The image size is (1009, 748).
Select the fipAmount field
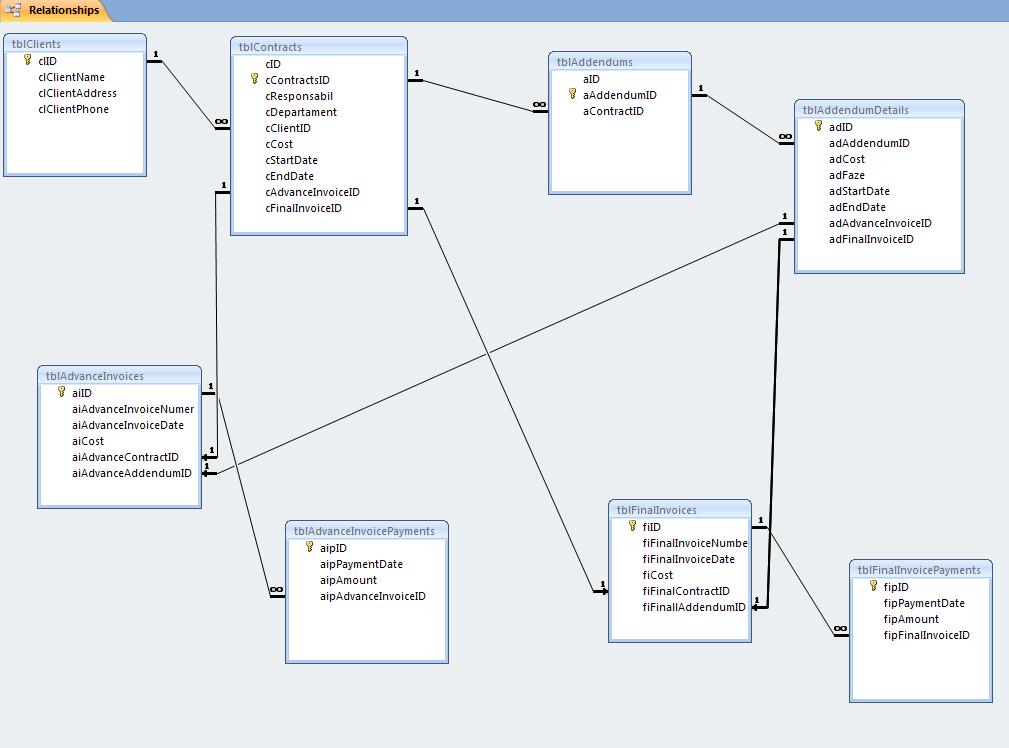[911, 619]
